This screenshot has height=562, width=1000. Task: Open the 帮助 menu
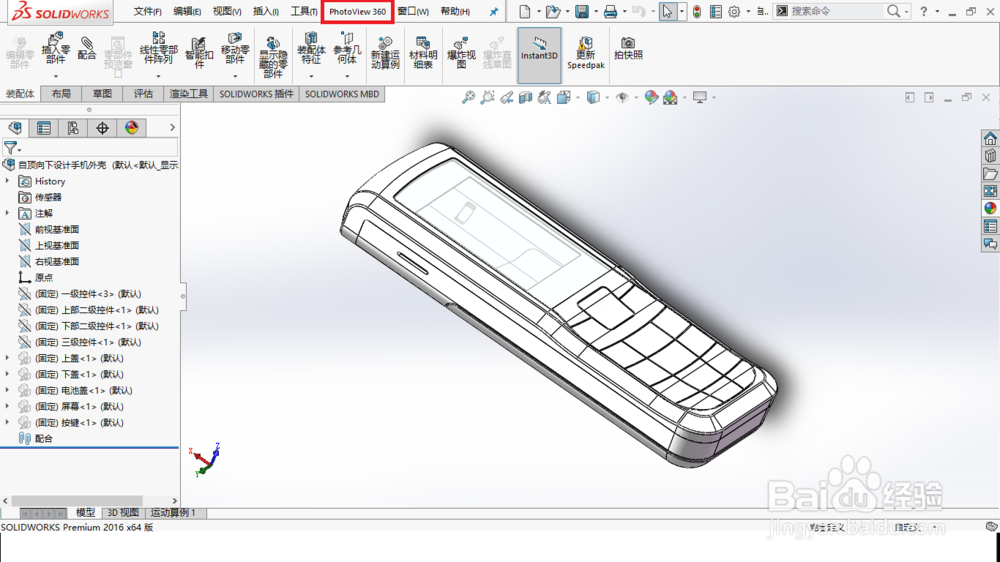pyautogui.click(x=455, y=11)
